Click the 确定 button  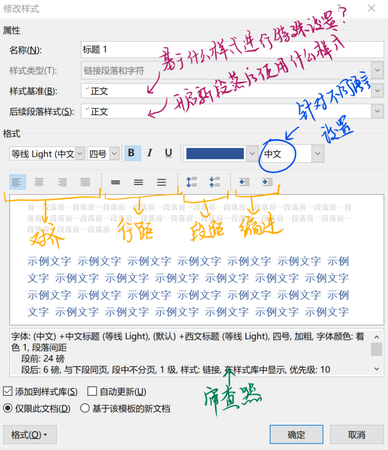(296, 435)
